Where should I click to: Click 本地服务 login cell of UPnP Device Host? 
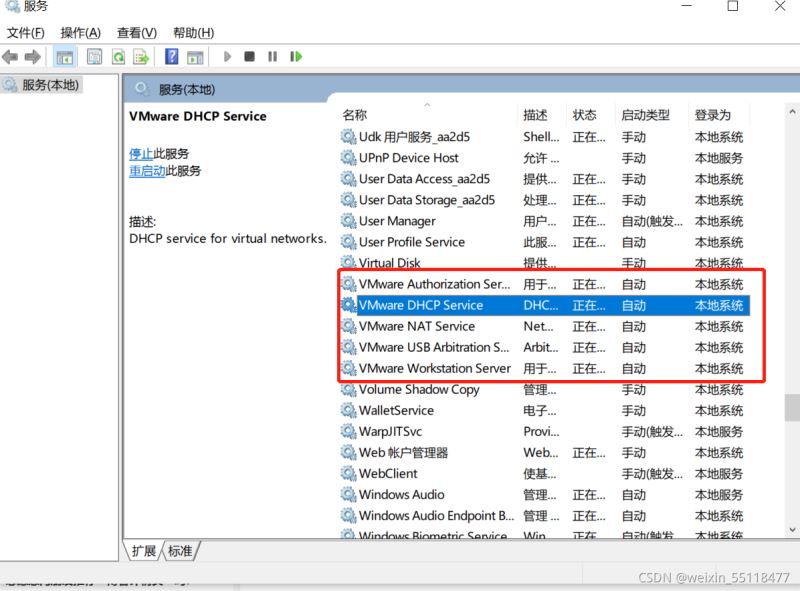[719, 158]
